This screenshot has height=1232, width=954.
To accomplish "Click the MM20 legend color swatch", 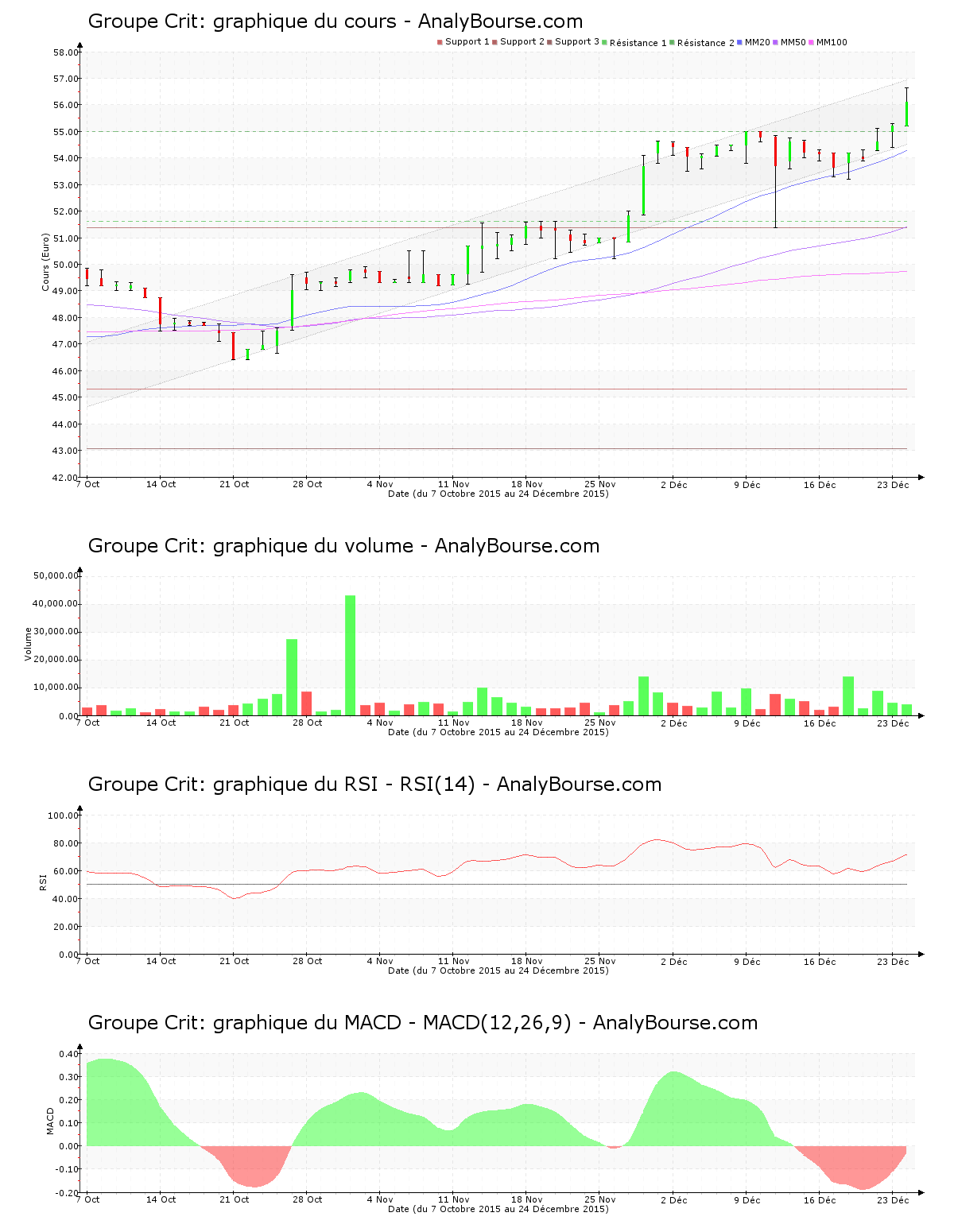I will click(x=739, y=42).
